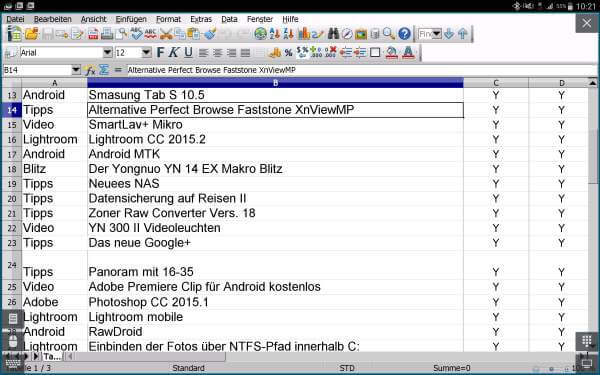Sort ascending with the A-Z icon
Image resolution: width=600 pixels, height=375 pixels.
pyautogui.click(x=274, y=34)
